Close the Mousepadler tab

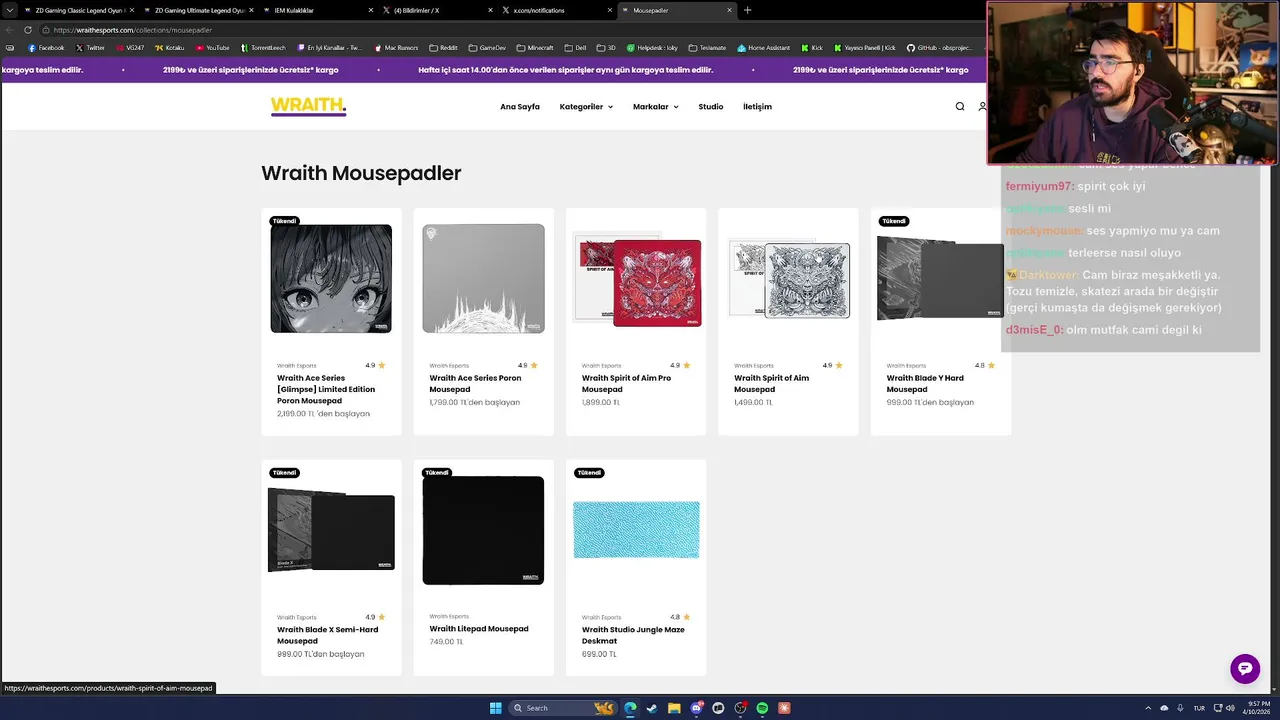tap(729, 10)
